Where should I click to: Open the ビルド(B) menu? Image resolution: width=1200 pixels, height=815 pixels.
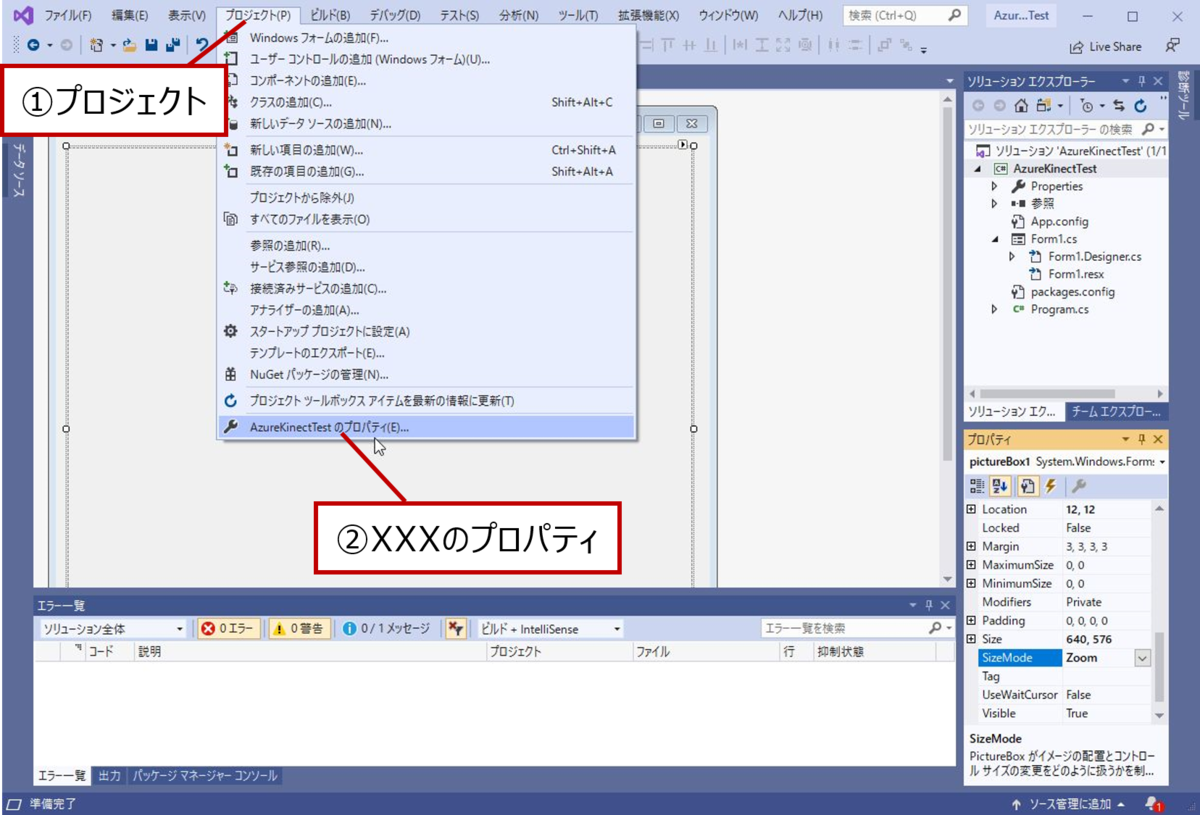330,16
